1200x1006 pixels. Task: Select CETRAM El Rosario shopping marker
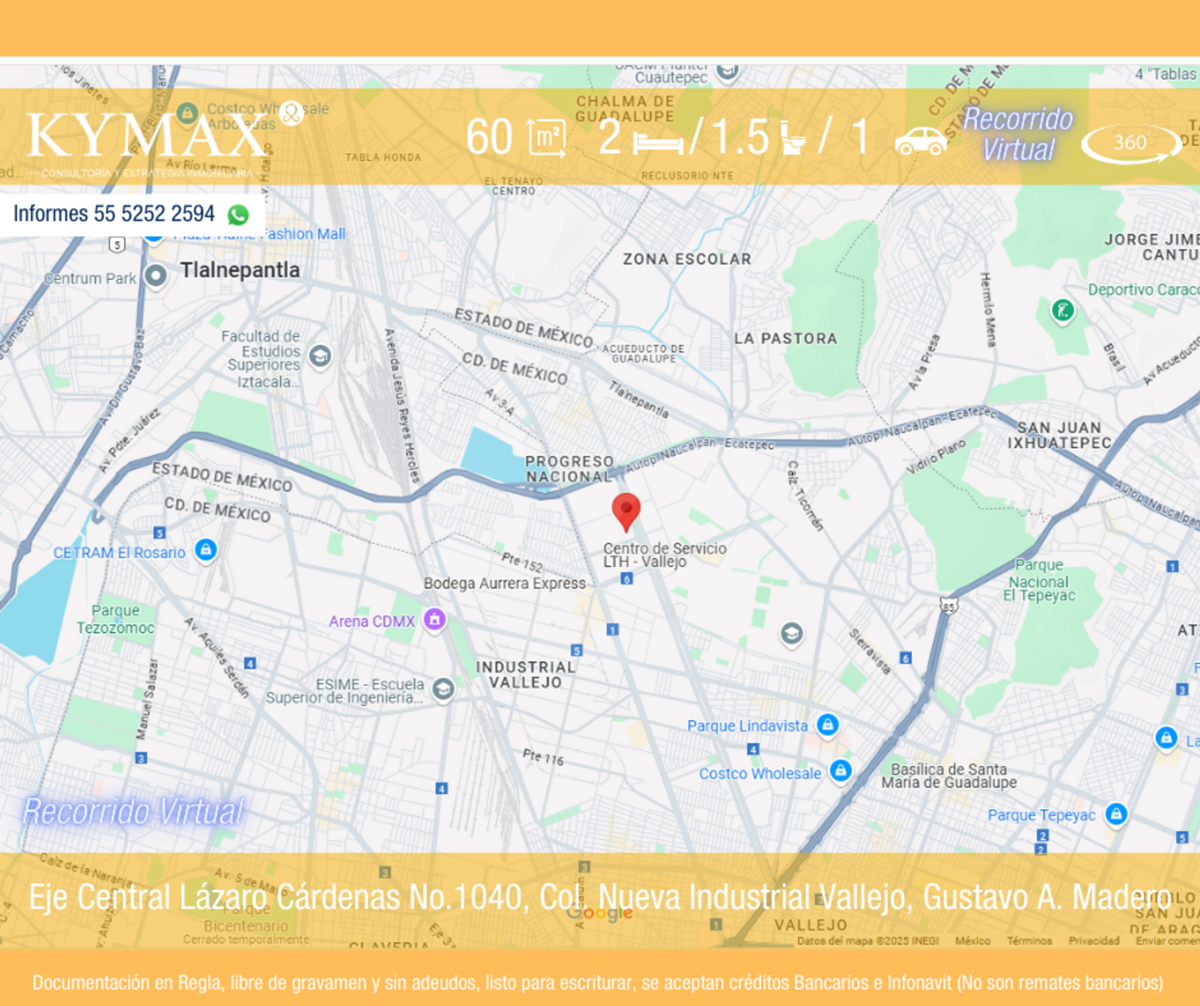[x=206, y=551]
